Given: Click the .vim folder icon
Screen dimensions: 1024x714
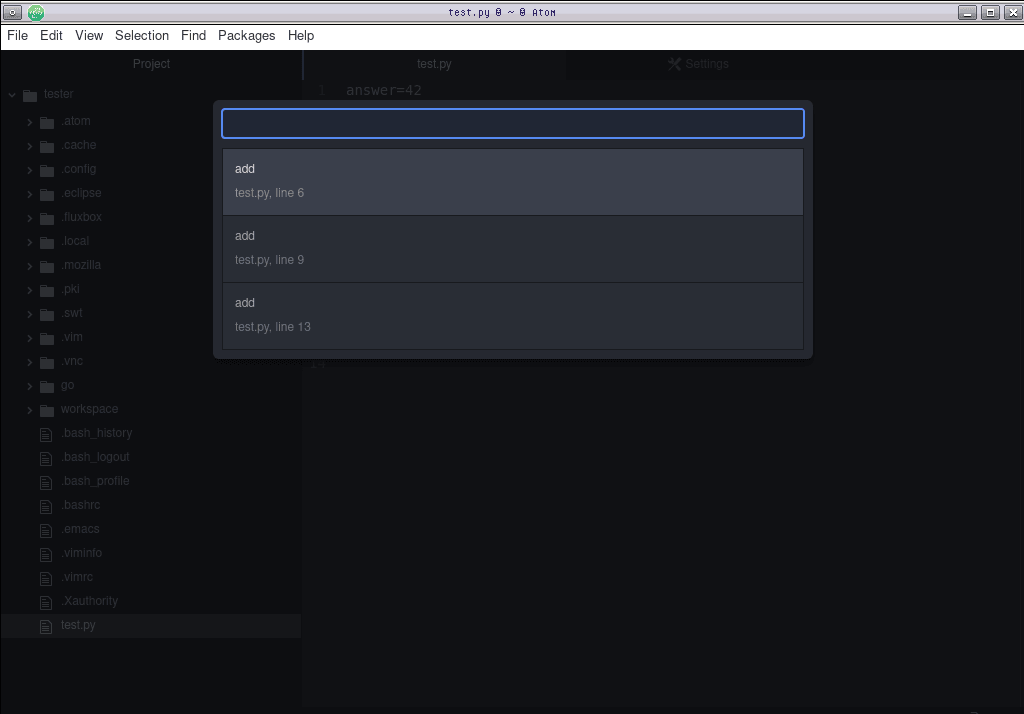Looking at the screenshot, I should (x=47, y=338).
